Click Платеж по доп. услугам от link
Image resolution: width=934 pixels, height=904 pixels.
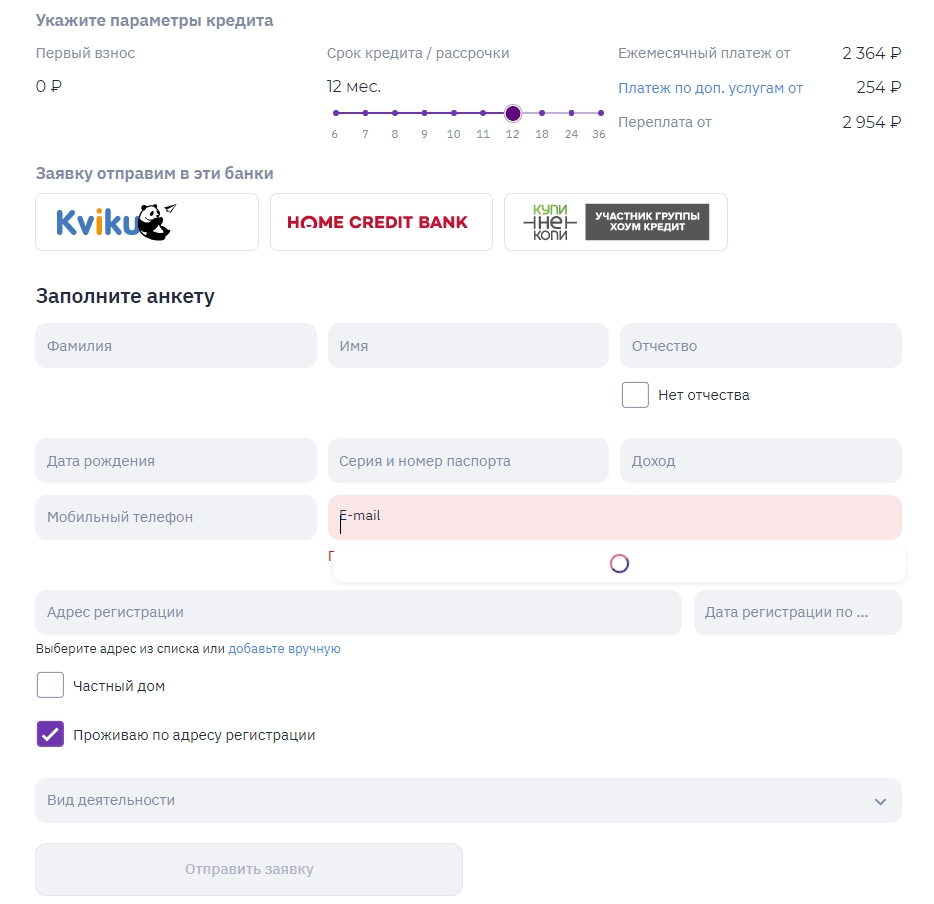710,88
